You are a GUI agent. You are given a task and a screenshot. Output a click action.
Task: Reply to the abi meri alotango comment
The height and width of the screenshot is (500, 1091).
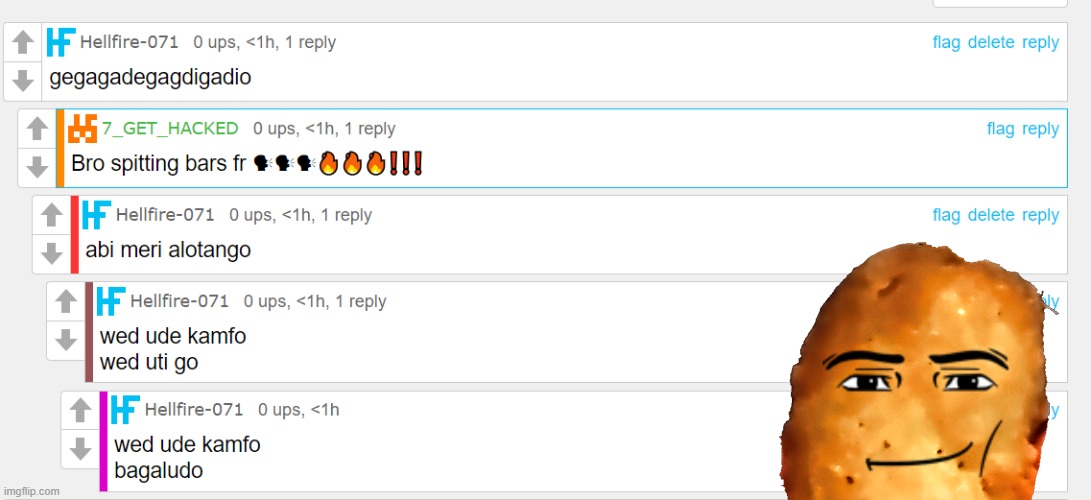pyautogui.click(x=1040, y=216)
